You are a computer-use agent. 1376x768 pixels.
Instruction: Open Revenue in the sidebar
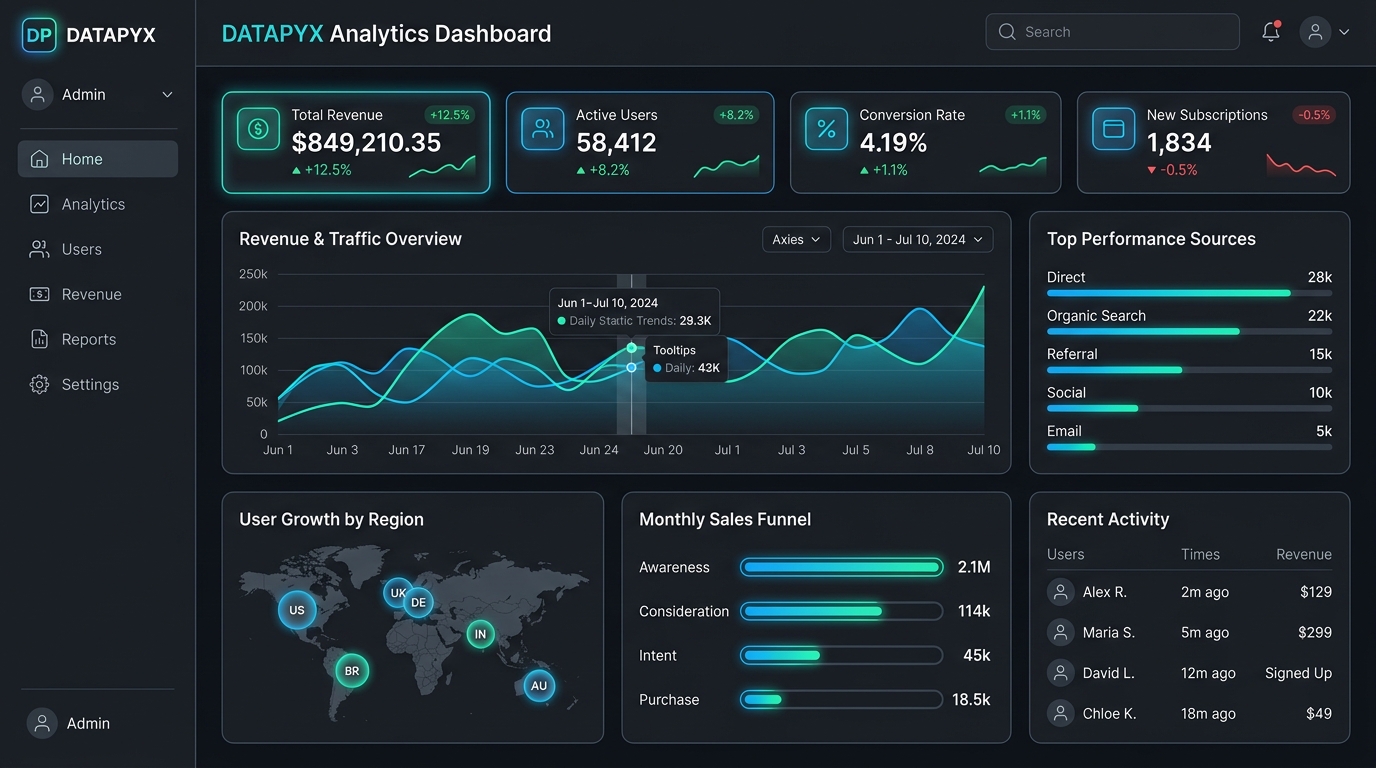98,294
